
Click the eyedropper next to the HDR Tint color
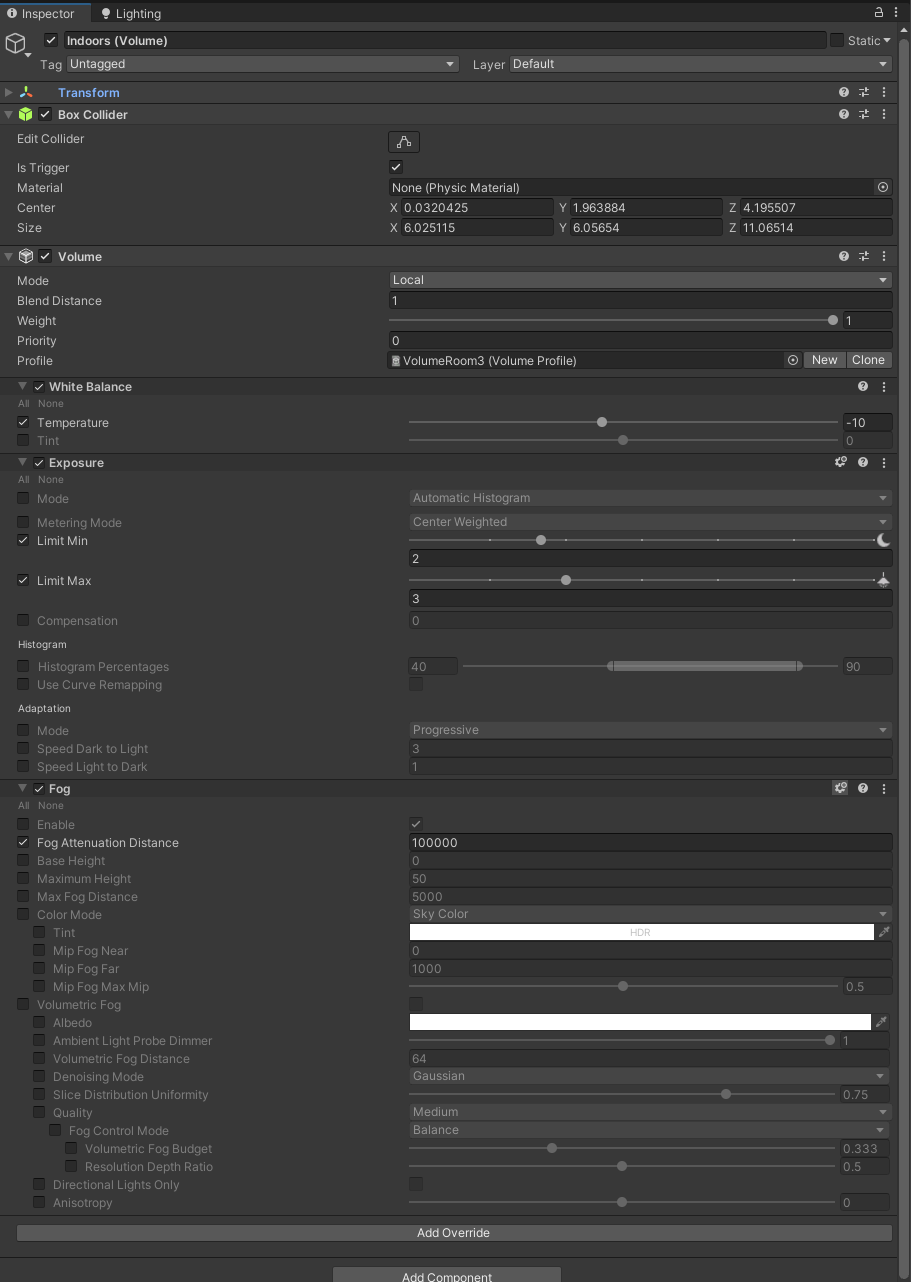[883, 931]
